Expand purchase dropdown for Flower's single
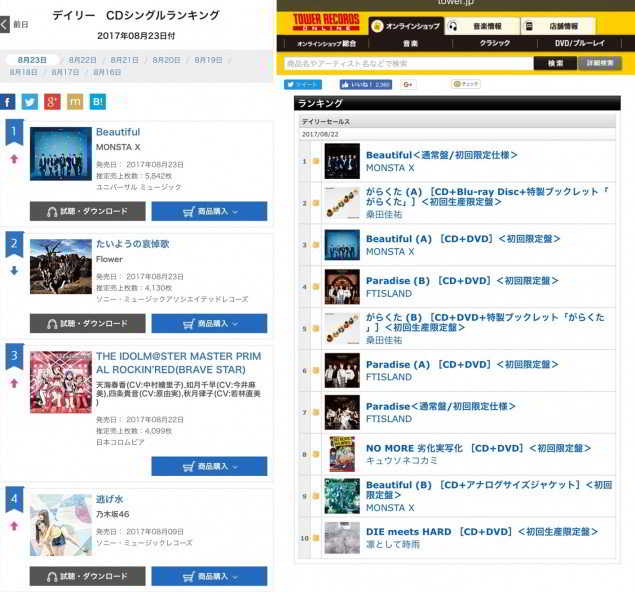635x592 pixels. click(209, 324)
